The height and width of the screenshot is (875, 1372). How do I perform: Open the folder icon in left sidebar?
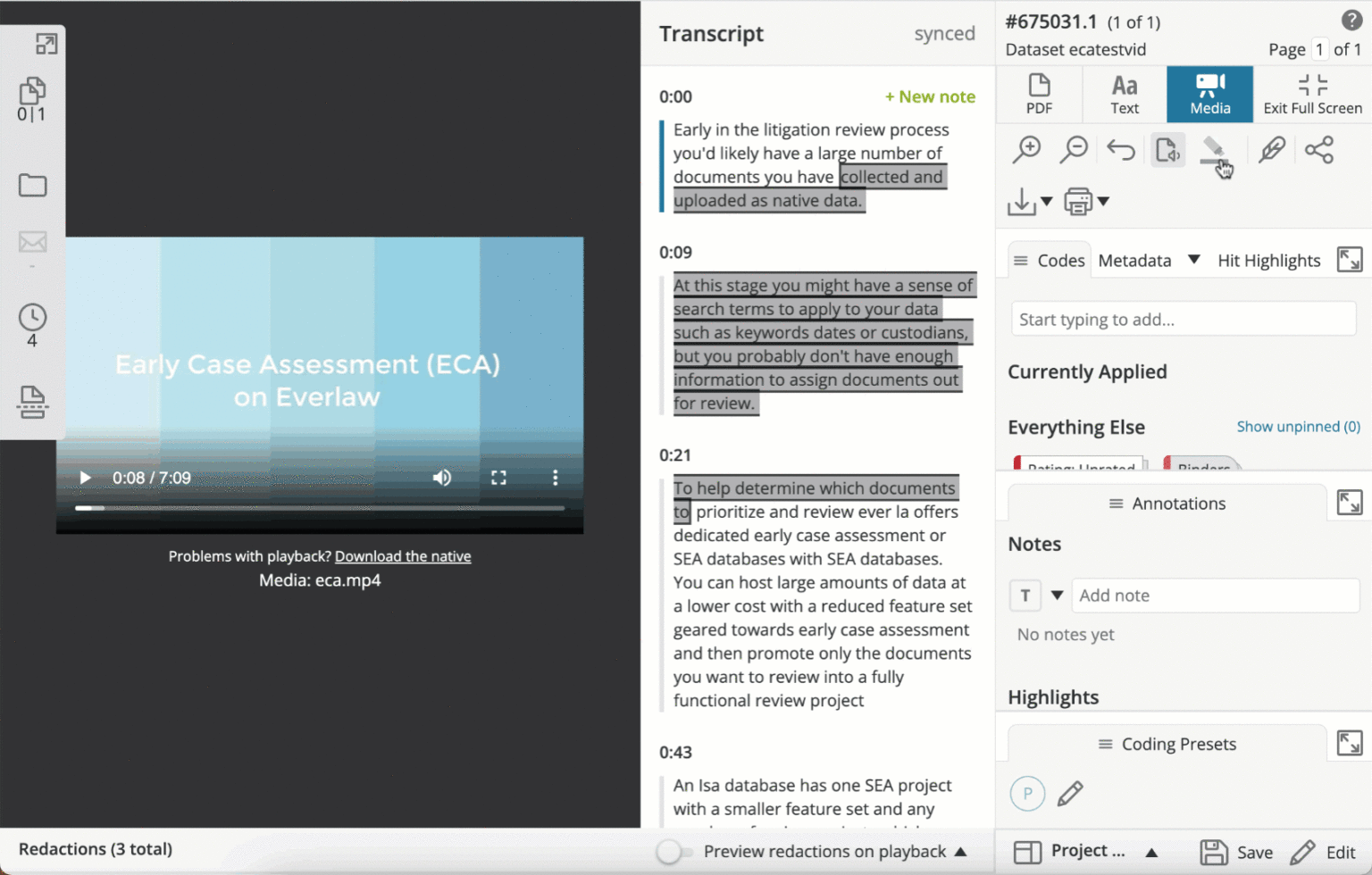click(32, 185)
